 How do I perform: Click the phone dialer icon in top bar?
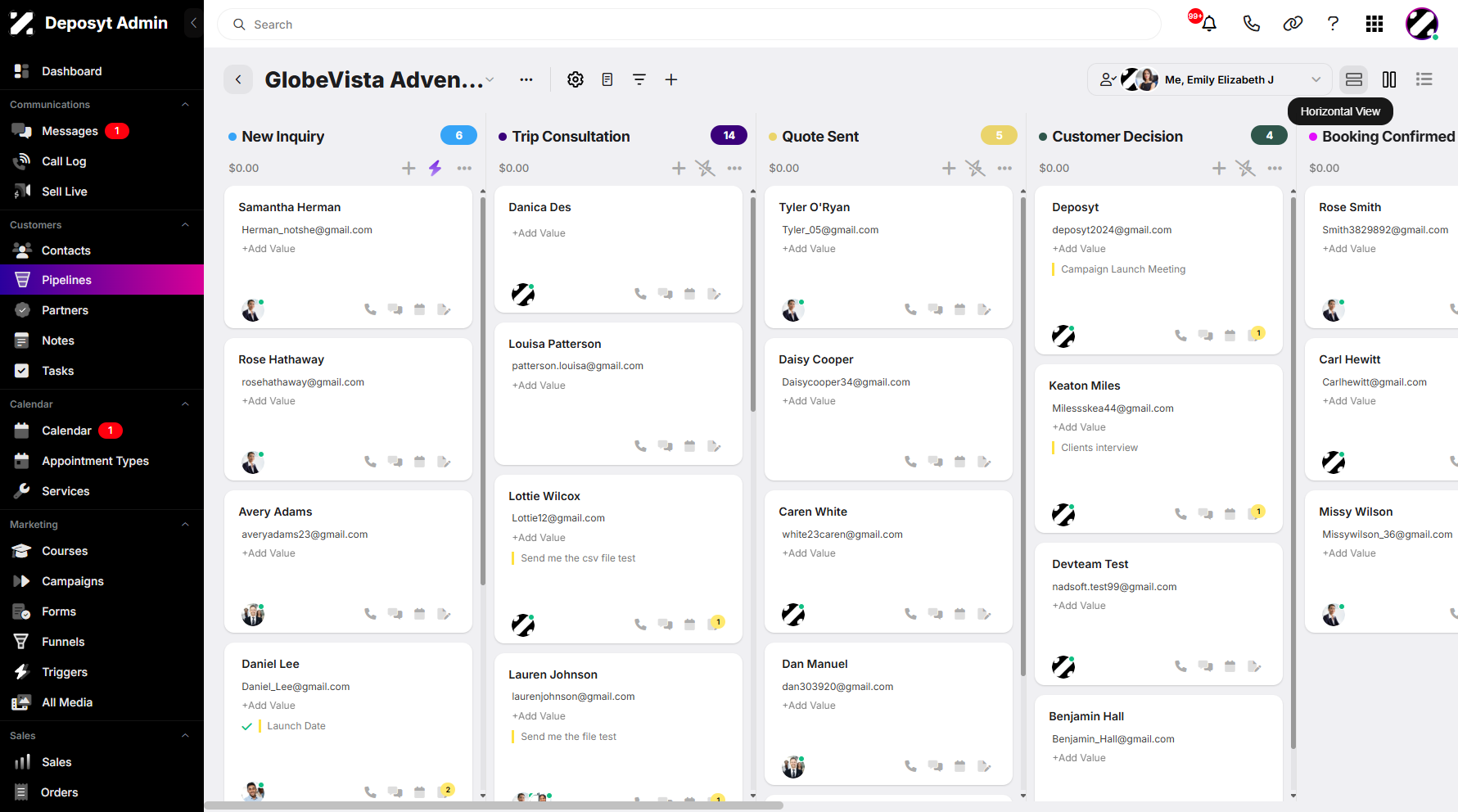tap(1251, 24)
